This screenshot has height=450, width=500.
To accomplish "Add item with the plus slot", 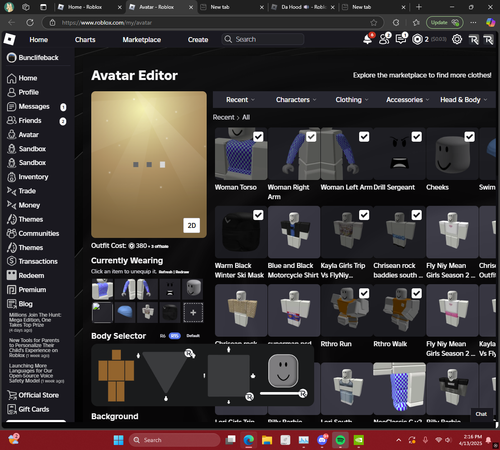I will click(193, 313).
